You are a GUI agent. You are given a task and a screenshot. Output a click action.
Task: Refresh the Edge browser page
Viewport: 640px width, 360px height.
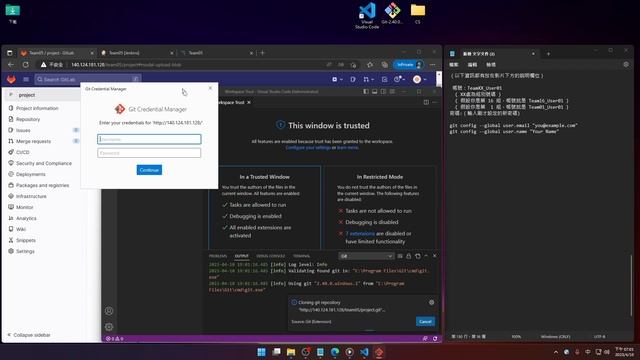click(26, 64)
